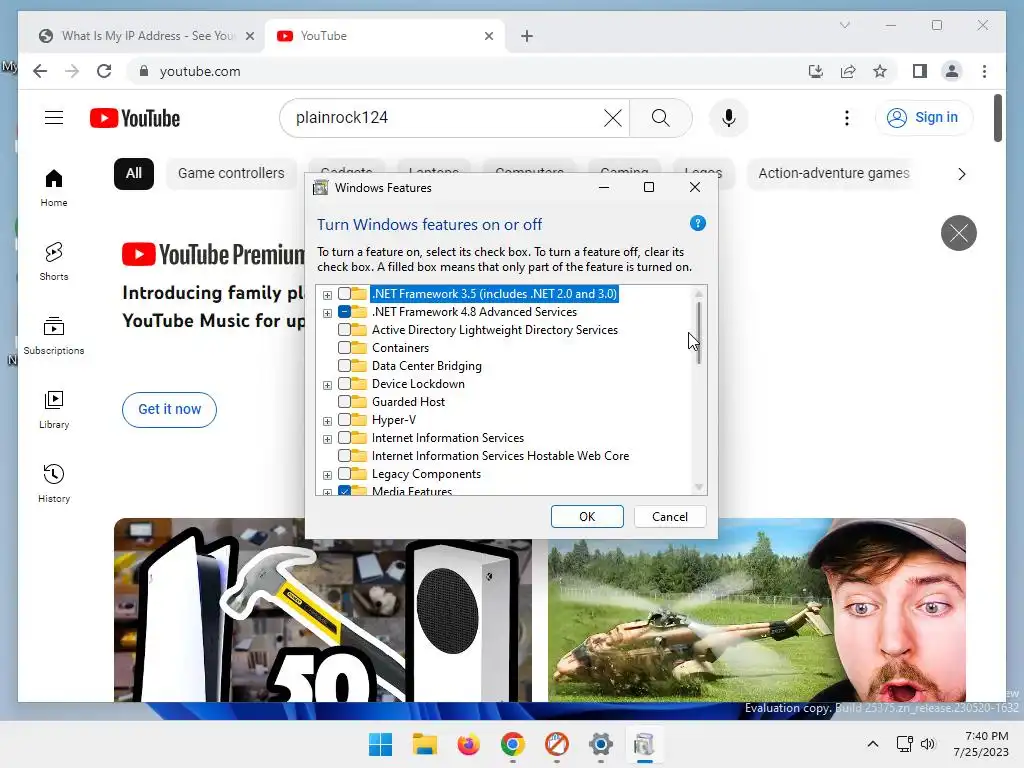Open Chrome three-dot menu
The image size is (1024, 768).
984,71
